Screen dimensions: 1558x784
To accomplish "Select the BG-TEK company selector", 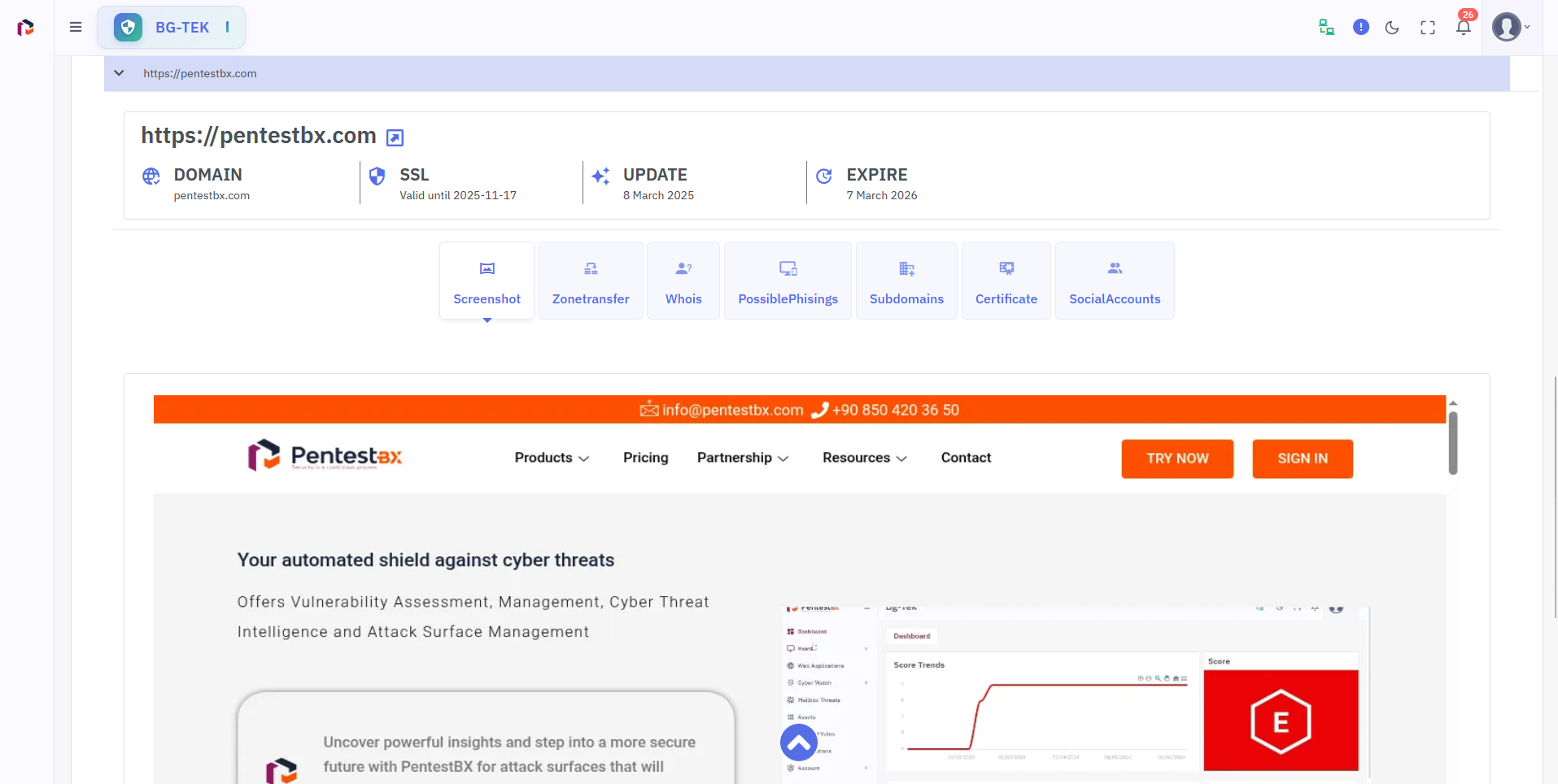I will point(172,27).
